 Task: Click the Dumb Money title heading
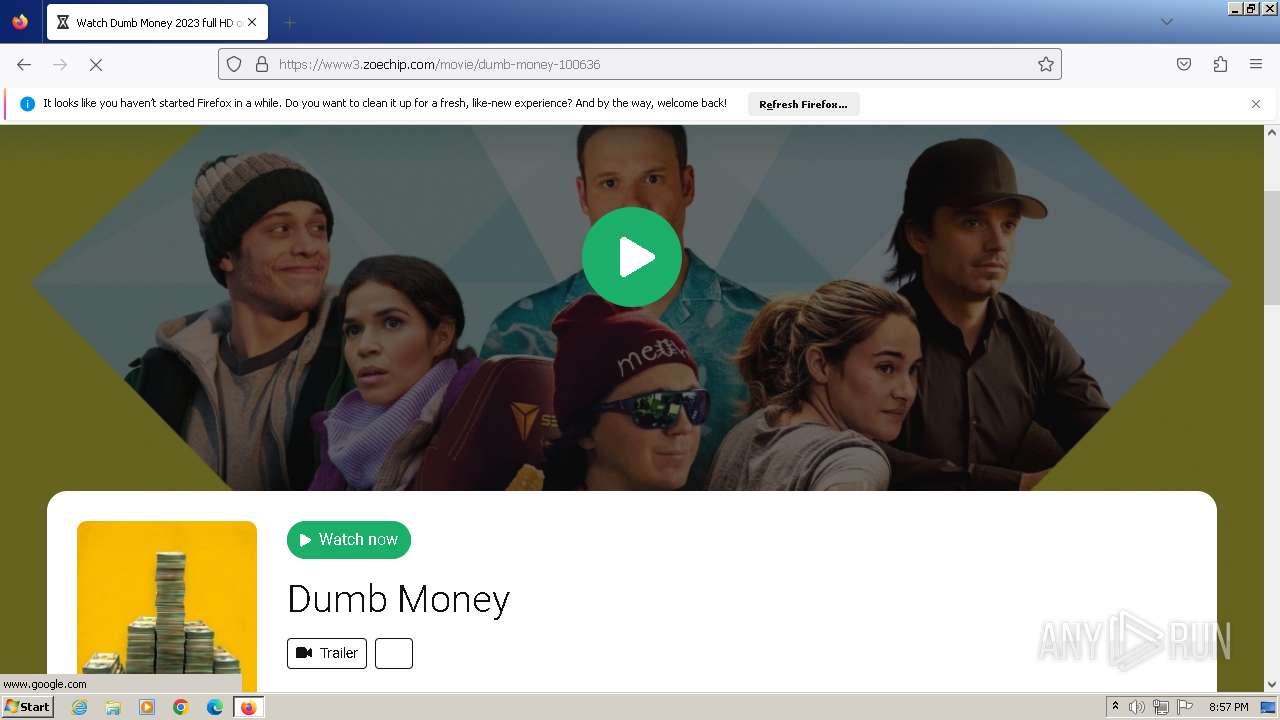[398, 599]
